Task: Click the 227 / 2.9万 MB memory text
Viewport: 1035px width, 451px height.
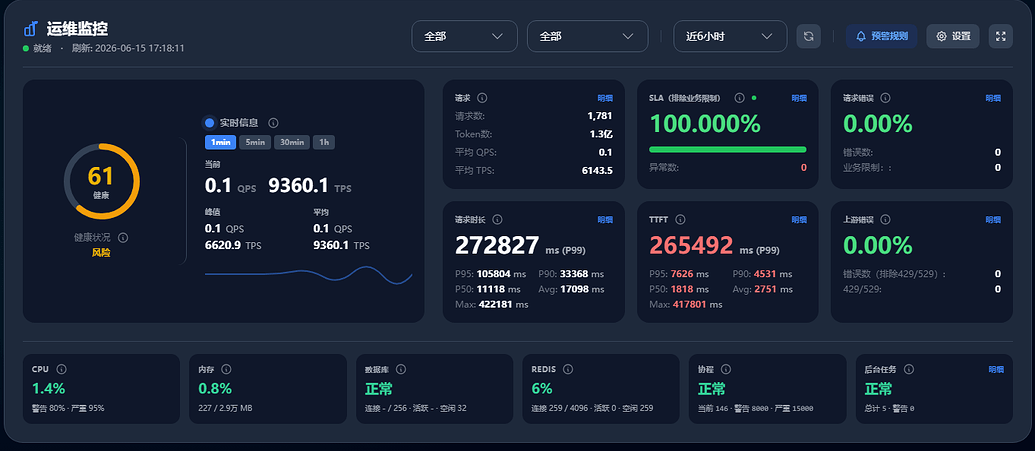Action: [x=225, y=408]
